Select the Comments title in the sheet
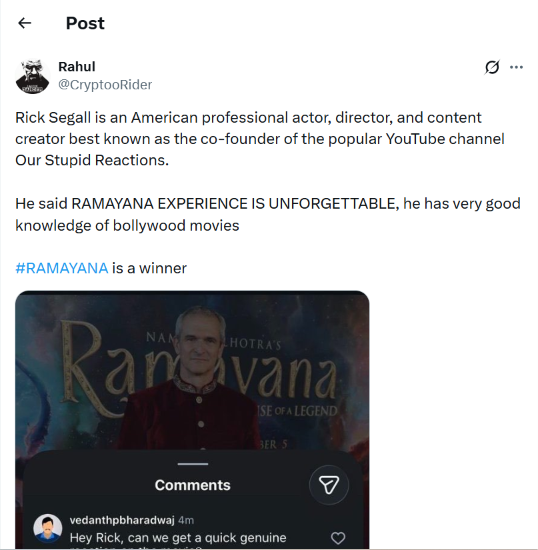The width and height of the screenshot is (538, 550). tap(193, 485)
